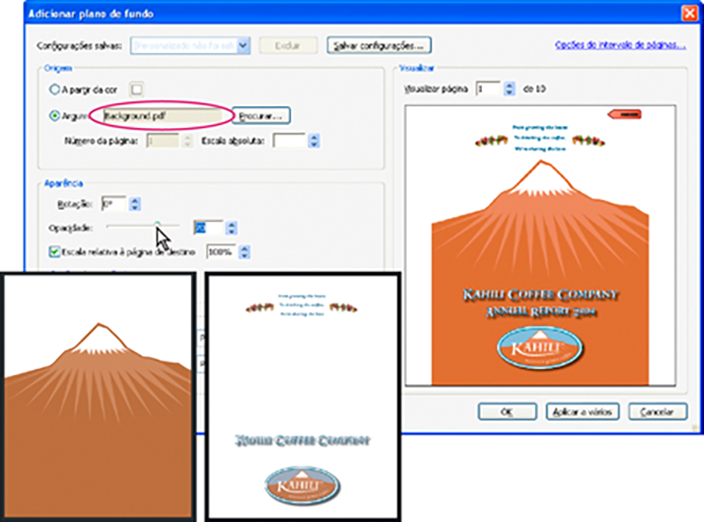Click the mountain background page thumbnail
The width and height of the screenshot is (704, 522).
98,396
